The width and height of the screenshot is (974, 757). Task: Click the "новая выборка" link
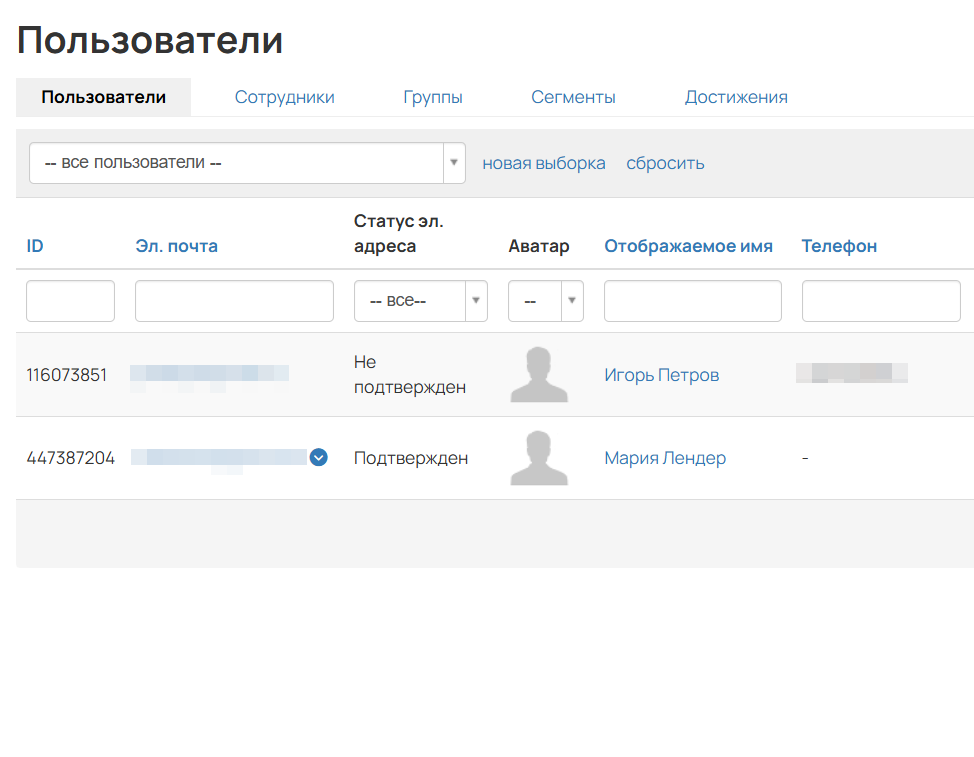(544, 162)
